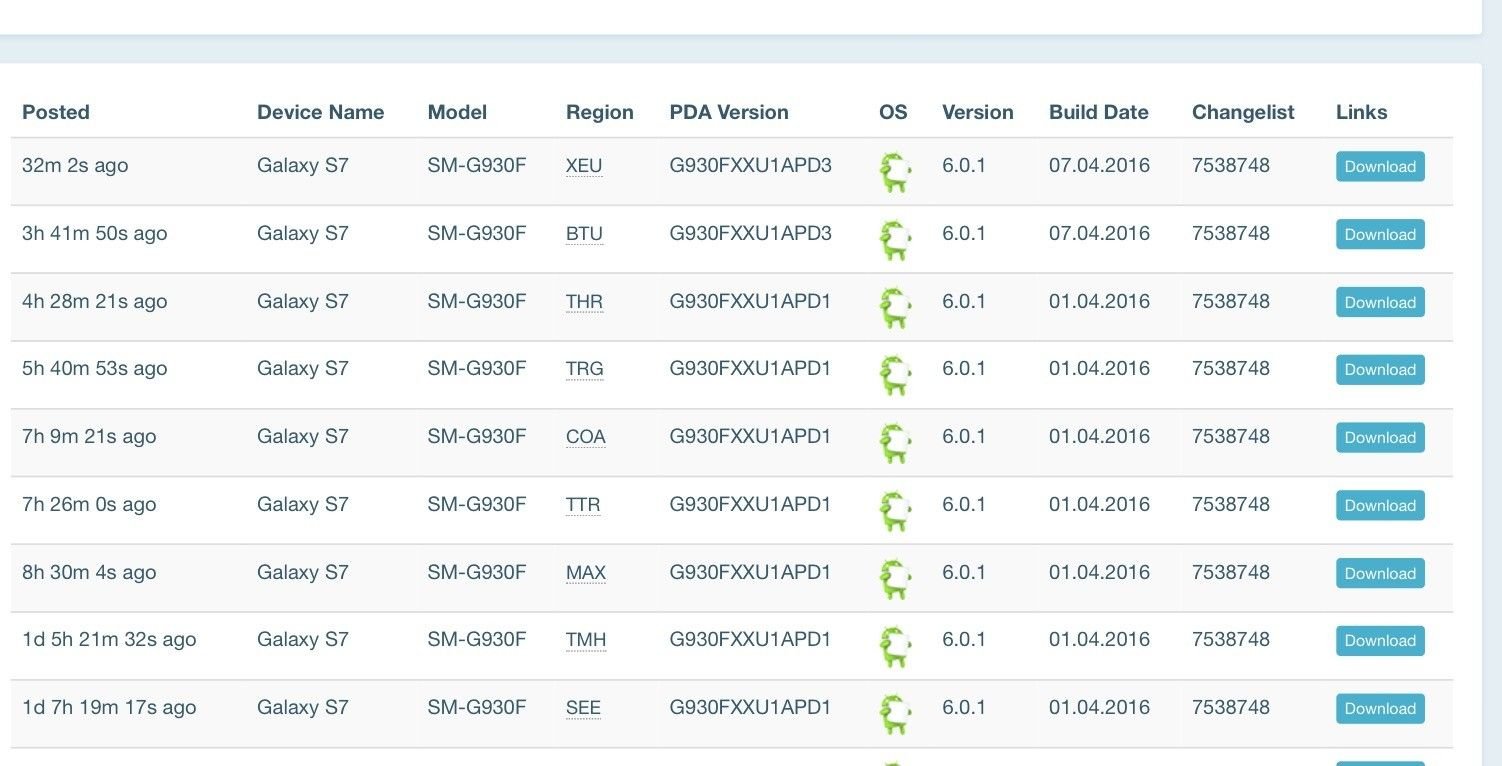Image resolution: width=1502 pixels, height=766 pixels.
Task: Select the '3h 41m 50s ago' posted time
Action: coord(95,234)
